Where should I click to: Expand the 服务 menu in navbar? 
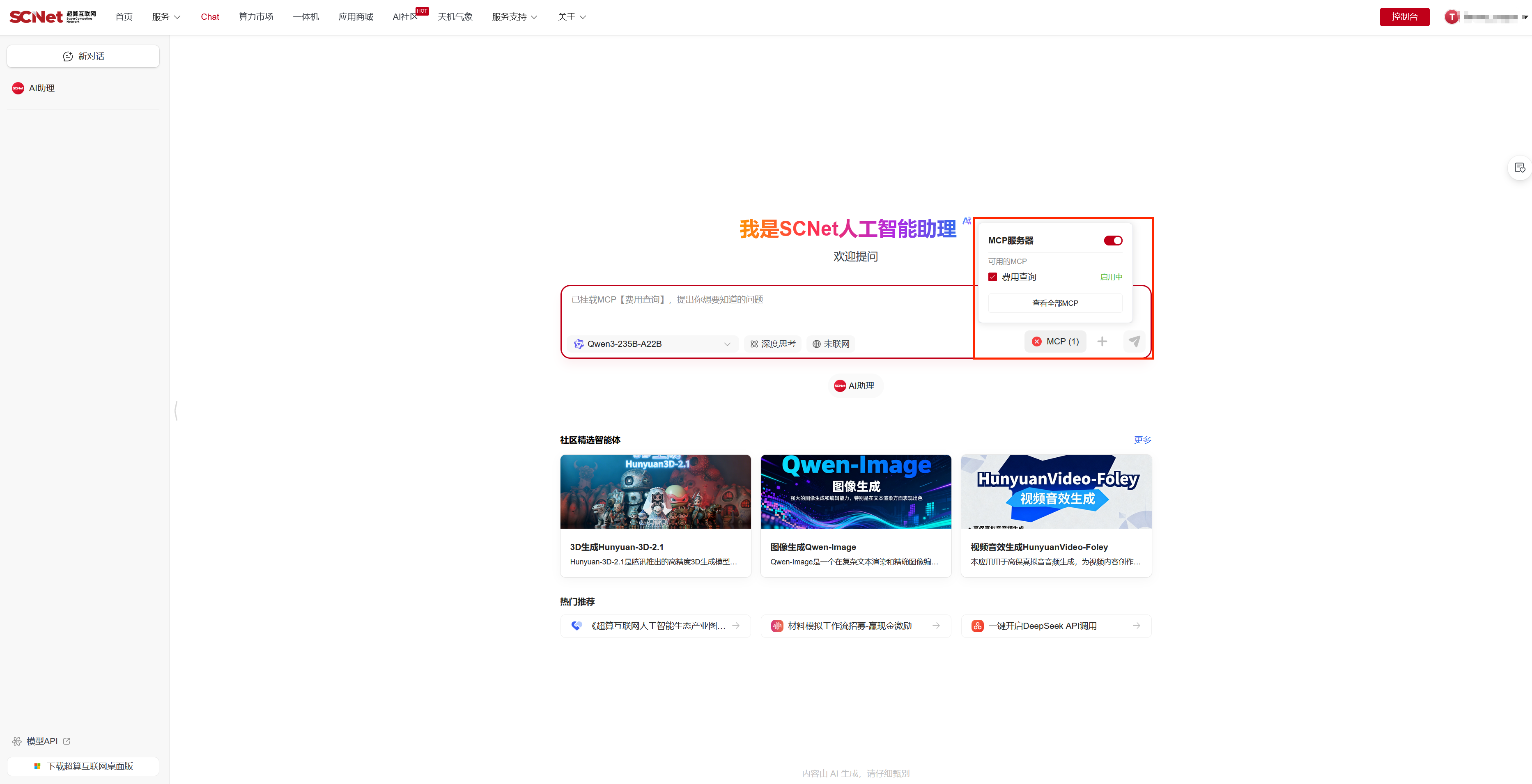(x=166, y=17)
